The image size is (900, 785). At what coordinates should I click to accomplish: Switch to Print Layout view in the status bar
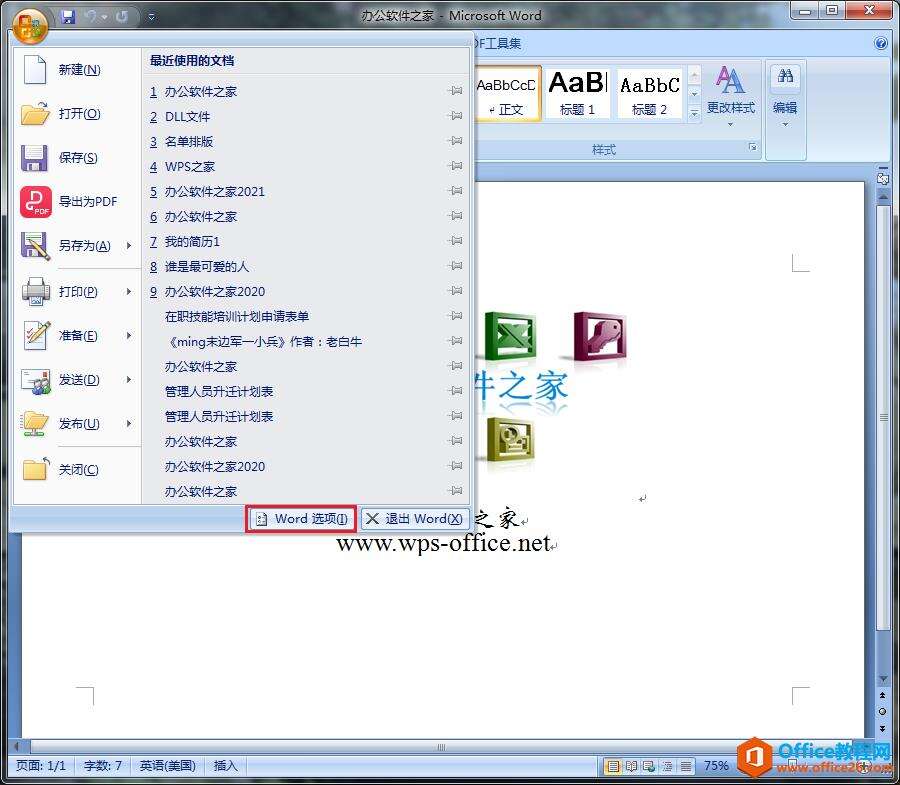614,766
